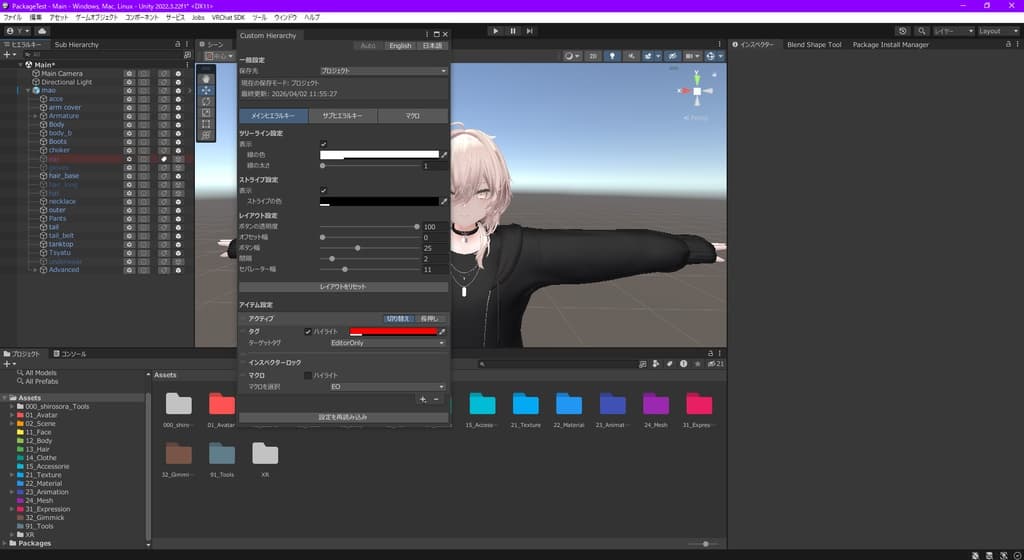
Task: Toggle the tag highlight checkbox
Action: (308, 332)
